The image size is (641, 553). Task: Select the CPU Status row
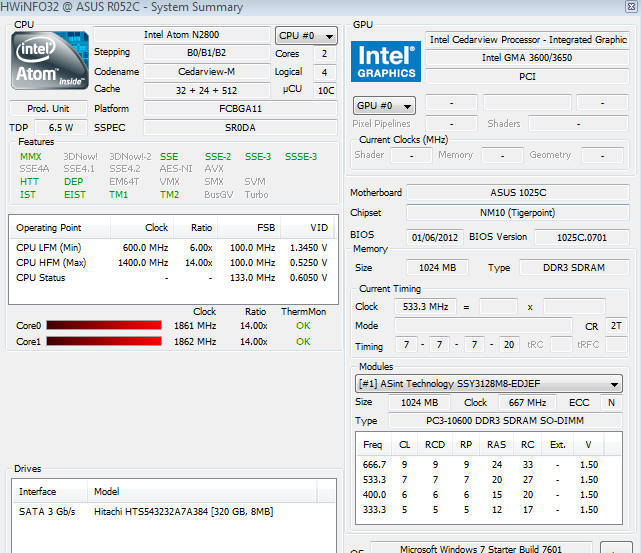[172, 278]
